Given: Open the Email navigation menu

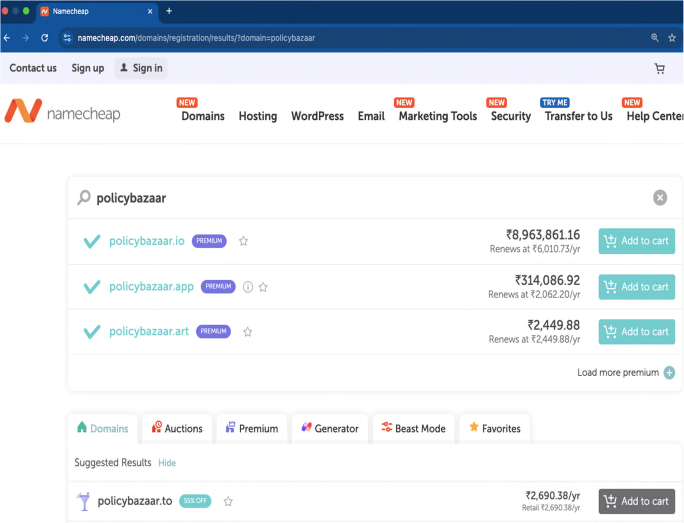Looking at the screenshot, I should click(x=371, y=116).
